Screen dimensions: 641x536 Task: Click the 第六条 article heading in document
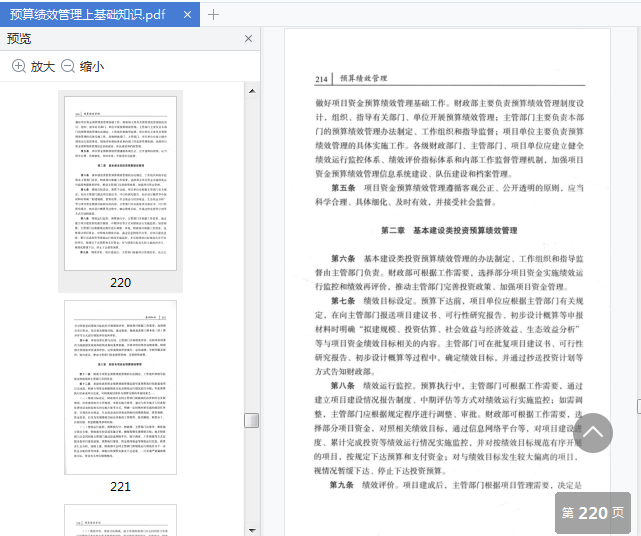point(343,258)
